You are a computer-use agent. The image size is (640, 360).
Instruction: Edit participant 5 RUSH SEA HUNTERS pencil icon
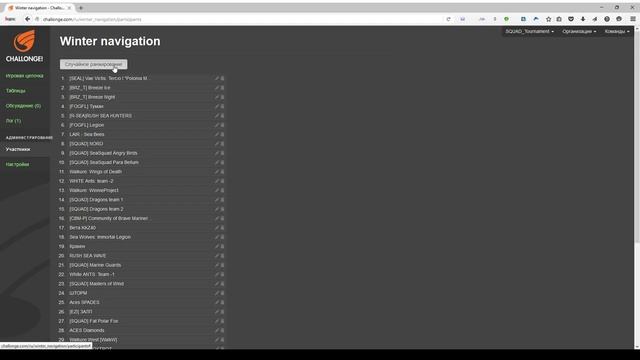217,116
